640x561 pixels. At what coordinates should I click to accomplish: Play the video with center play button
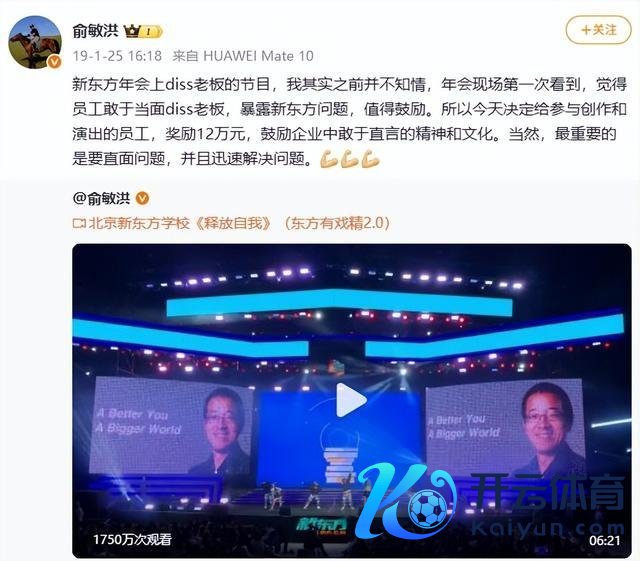click(x=350, y=400)
